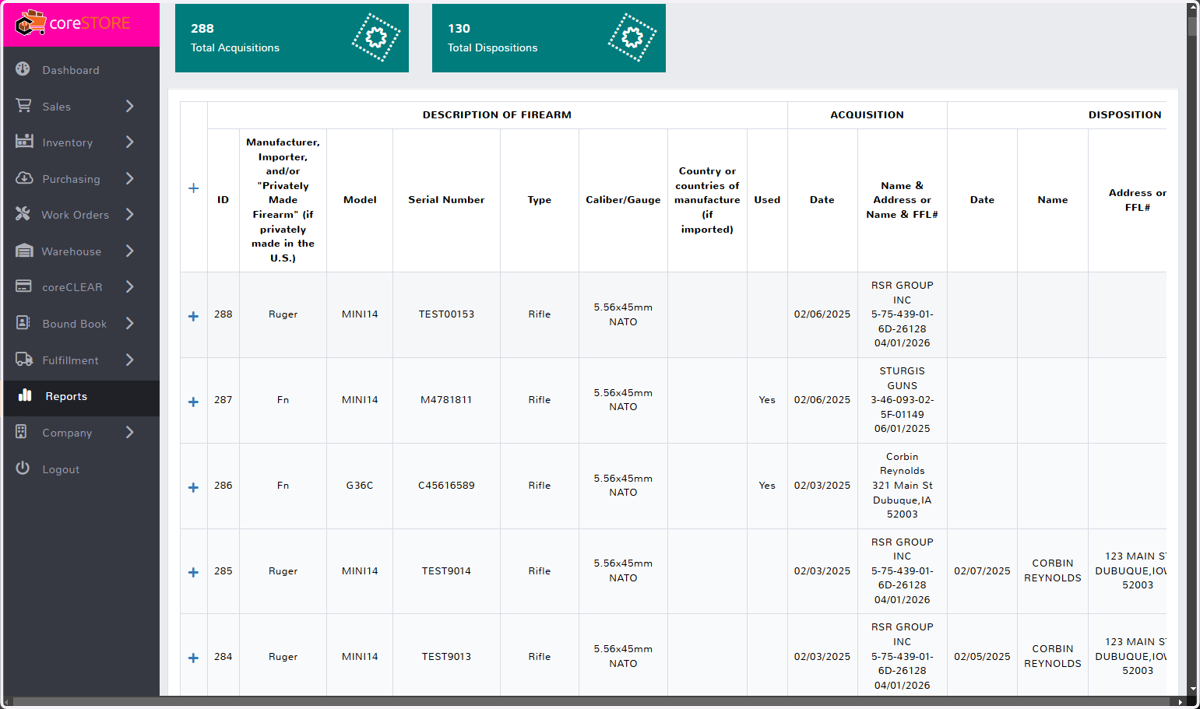Click disposition date 02/05/2025
Screen dimensions: 1200x709
[x=982, y=657]
